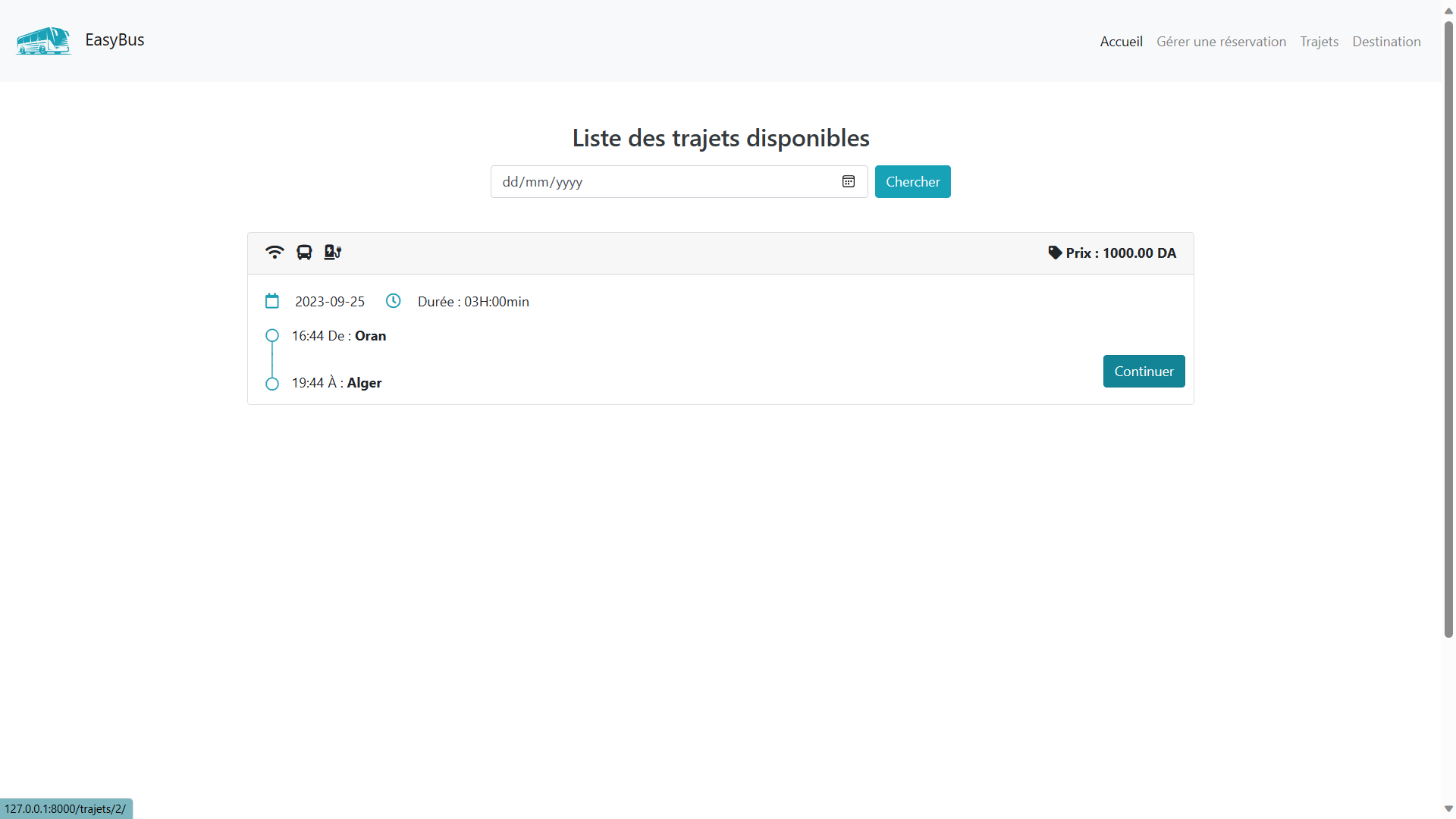
Task: Open the Destination menu
Action: pos(1386,42)
